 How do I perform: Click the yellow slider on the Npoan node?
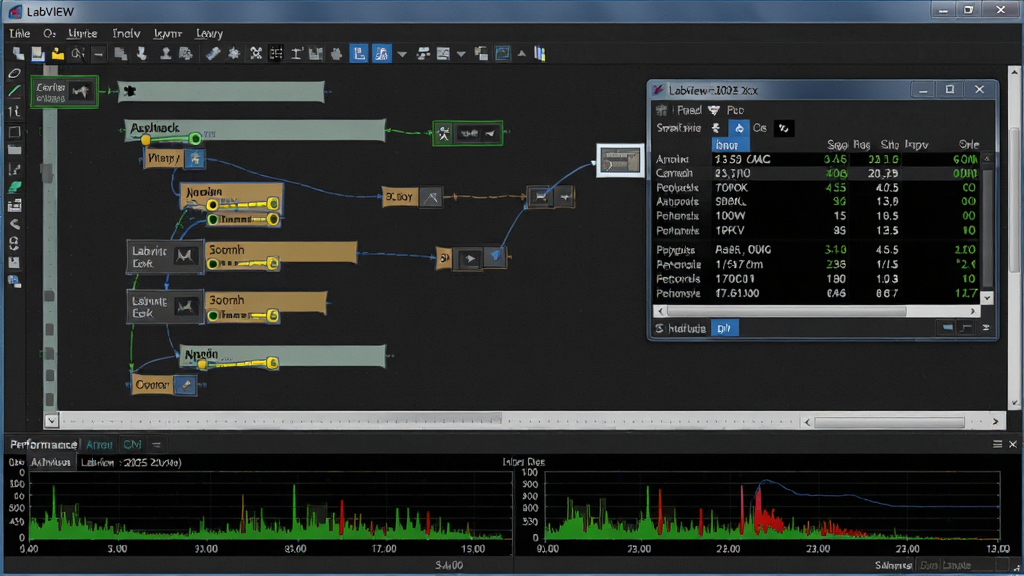tap(238, 363)
